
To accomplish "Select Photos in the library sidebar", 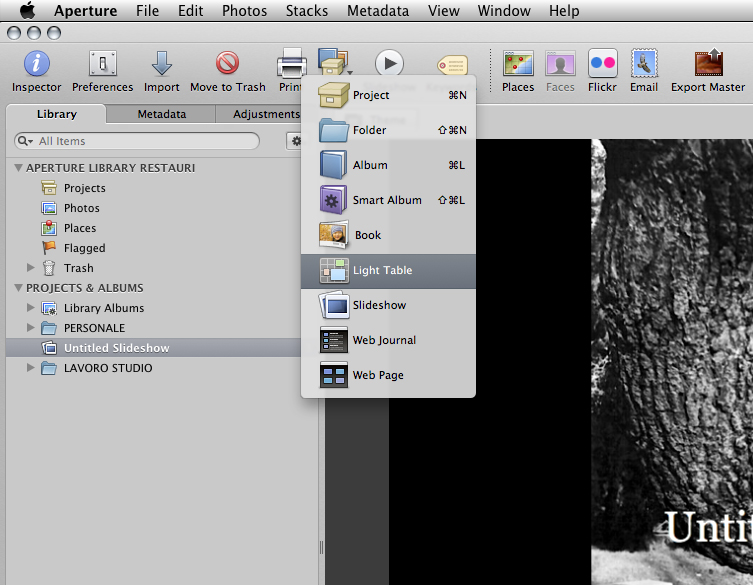I will pyautogui.click(x=82, y=208).
